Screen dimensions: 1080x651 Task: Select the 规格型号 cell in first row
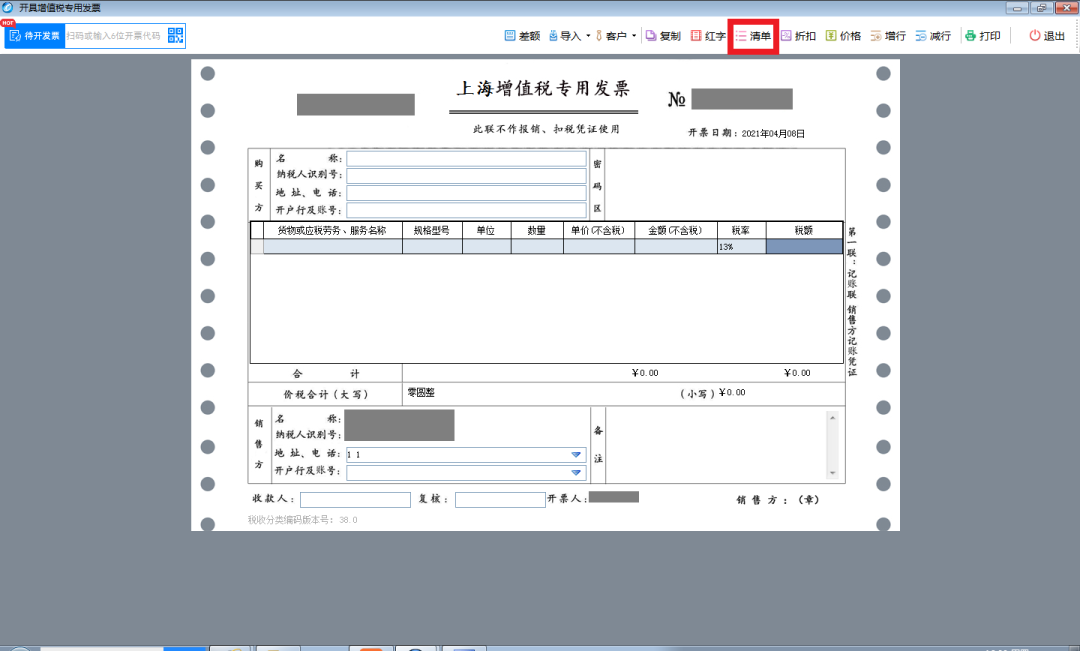click(x=433, y=247)
